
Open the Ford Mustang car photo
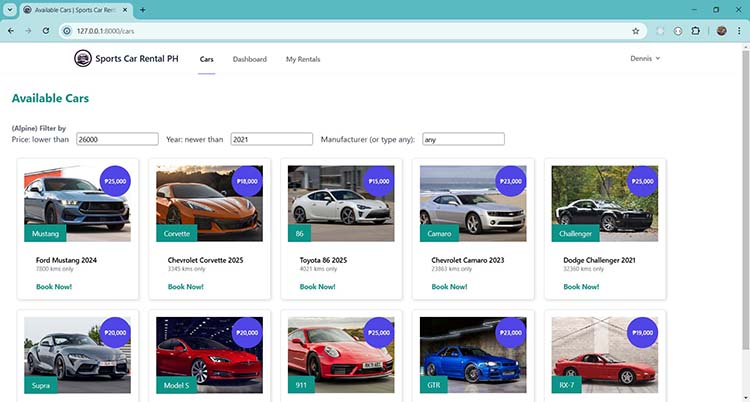(77, 203)
